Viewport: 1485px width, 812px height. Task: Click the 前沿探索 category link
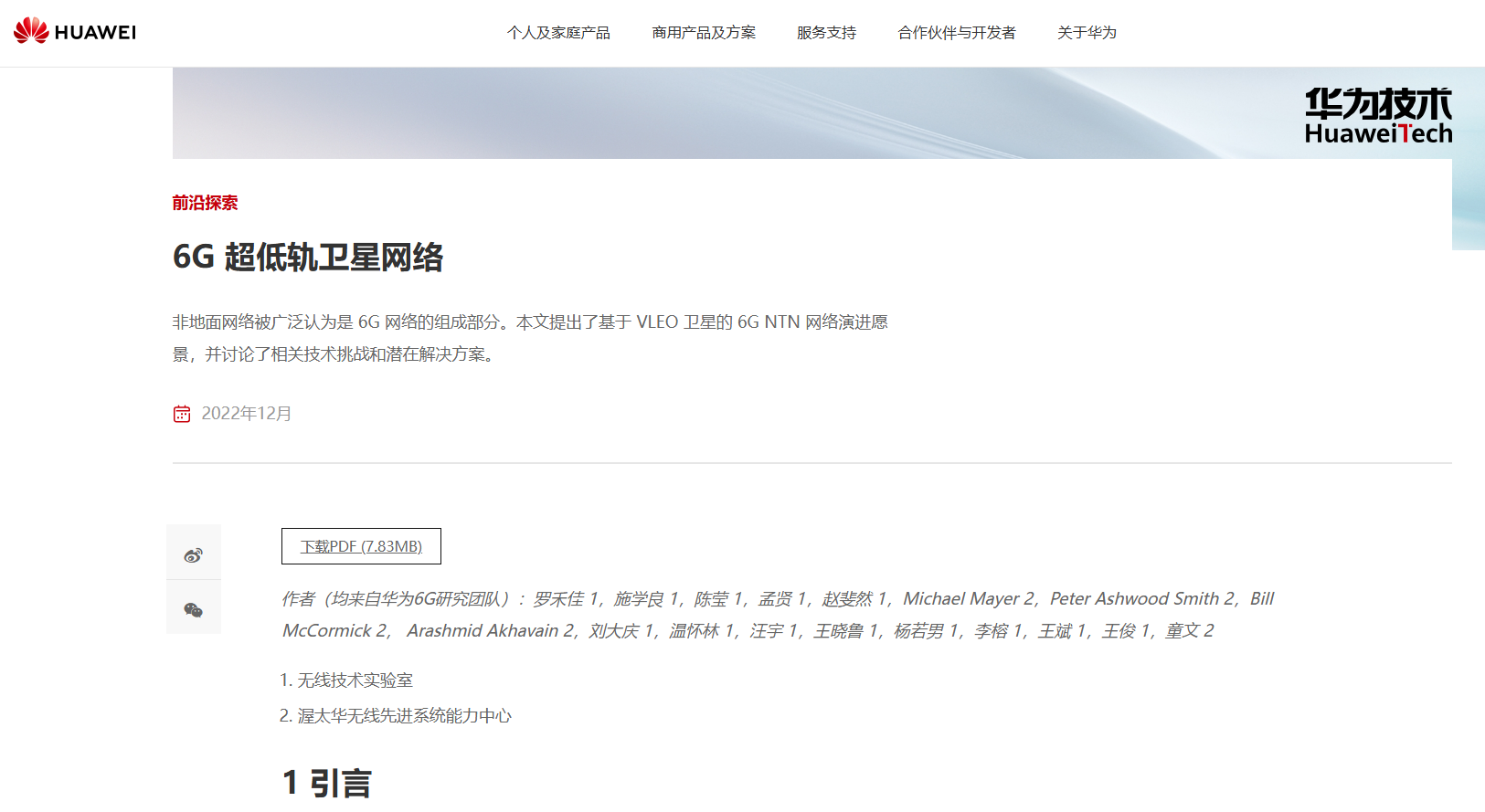tap(205, 203)
